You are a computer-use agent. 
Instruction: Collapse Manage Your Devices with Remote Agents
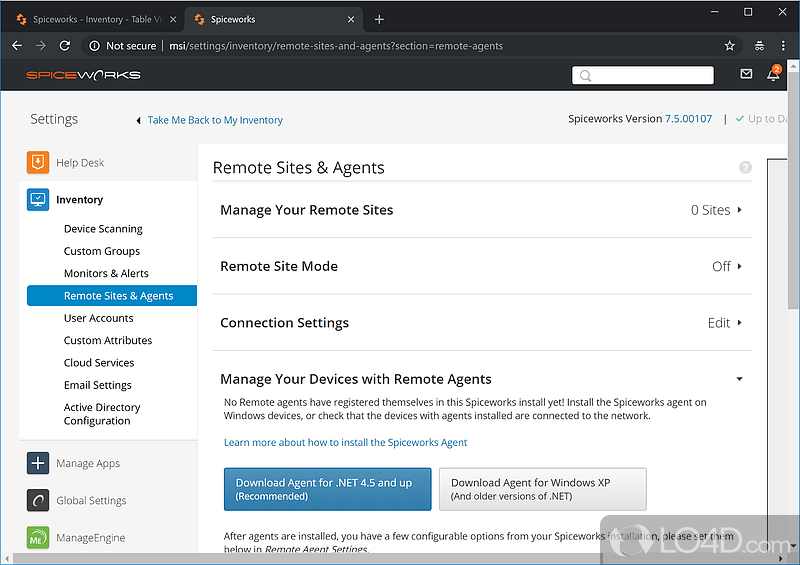[x=739, y=379]
